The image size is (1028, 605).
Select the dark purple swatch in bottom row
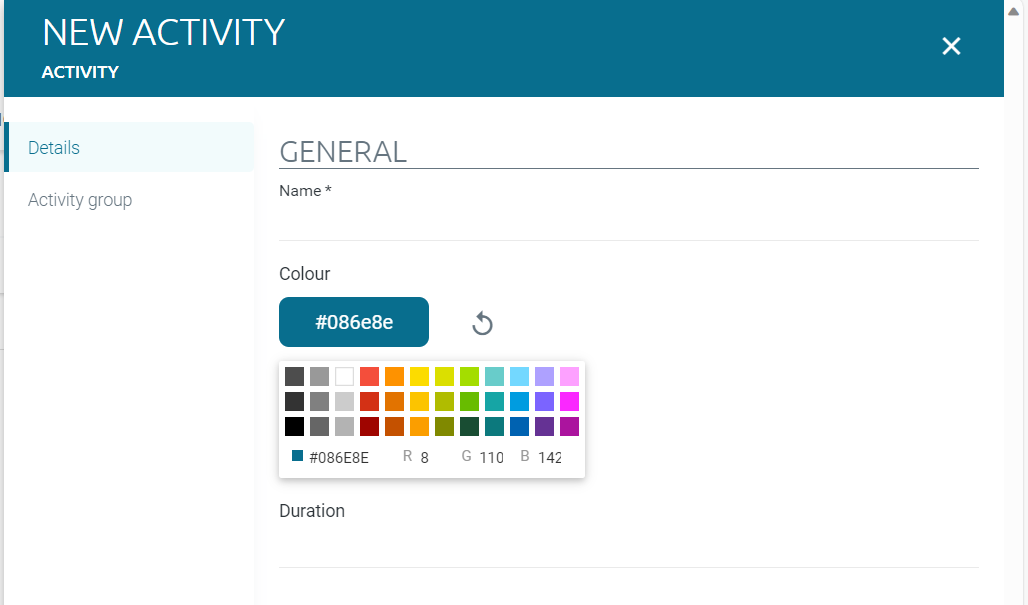pyautogui.click(x=544, y=426)
